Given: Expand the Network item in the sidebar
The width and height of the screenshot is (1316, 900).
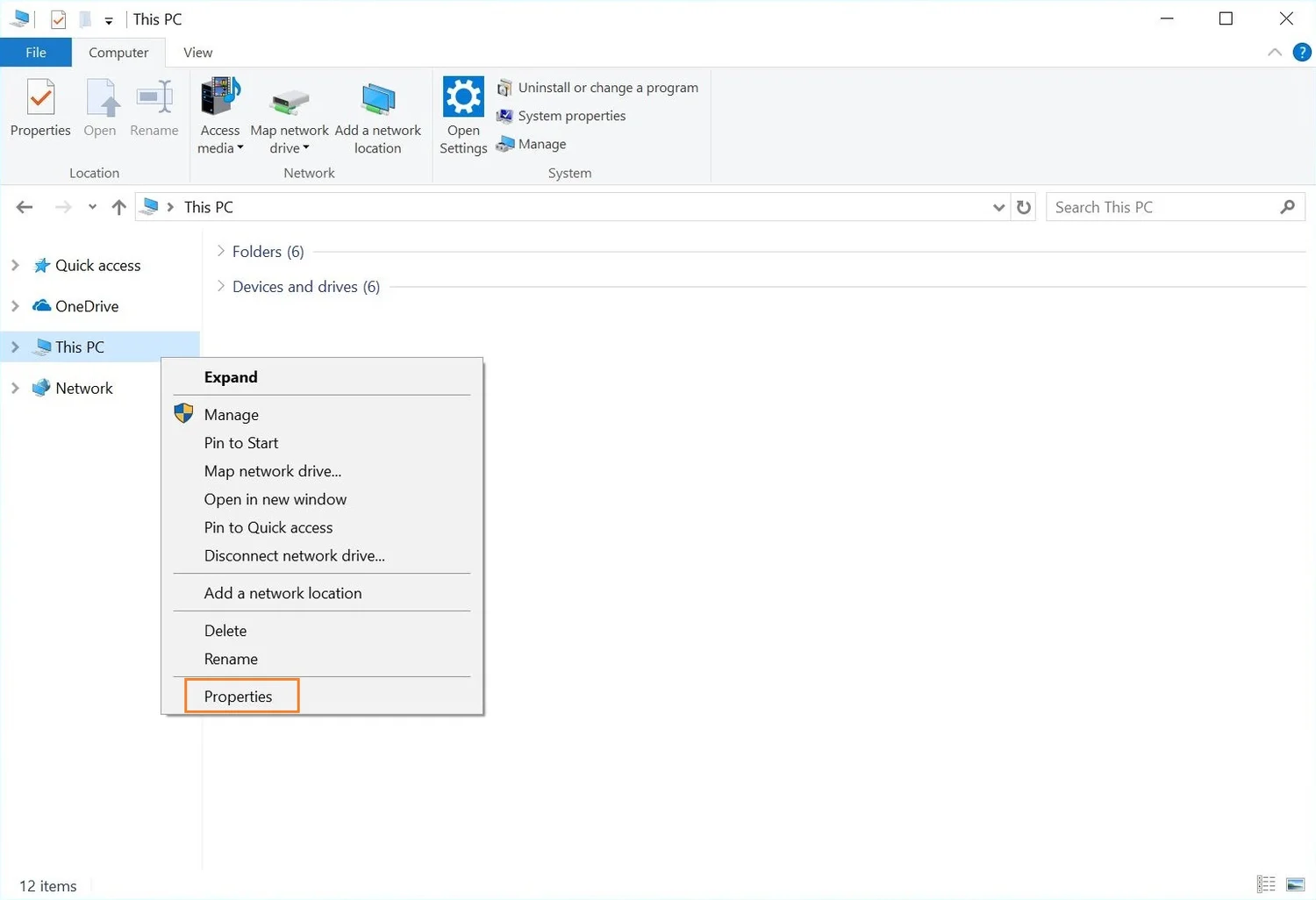Looking at the screenshot, I should [x=15, y=388].
